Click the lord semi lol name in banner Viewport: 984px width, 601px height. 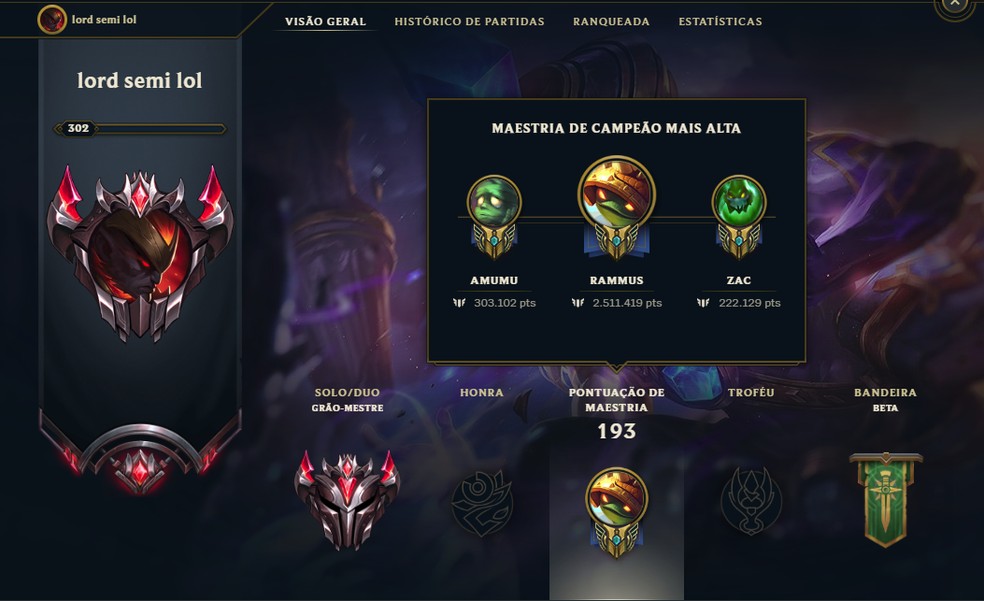[140, 80]
